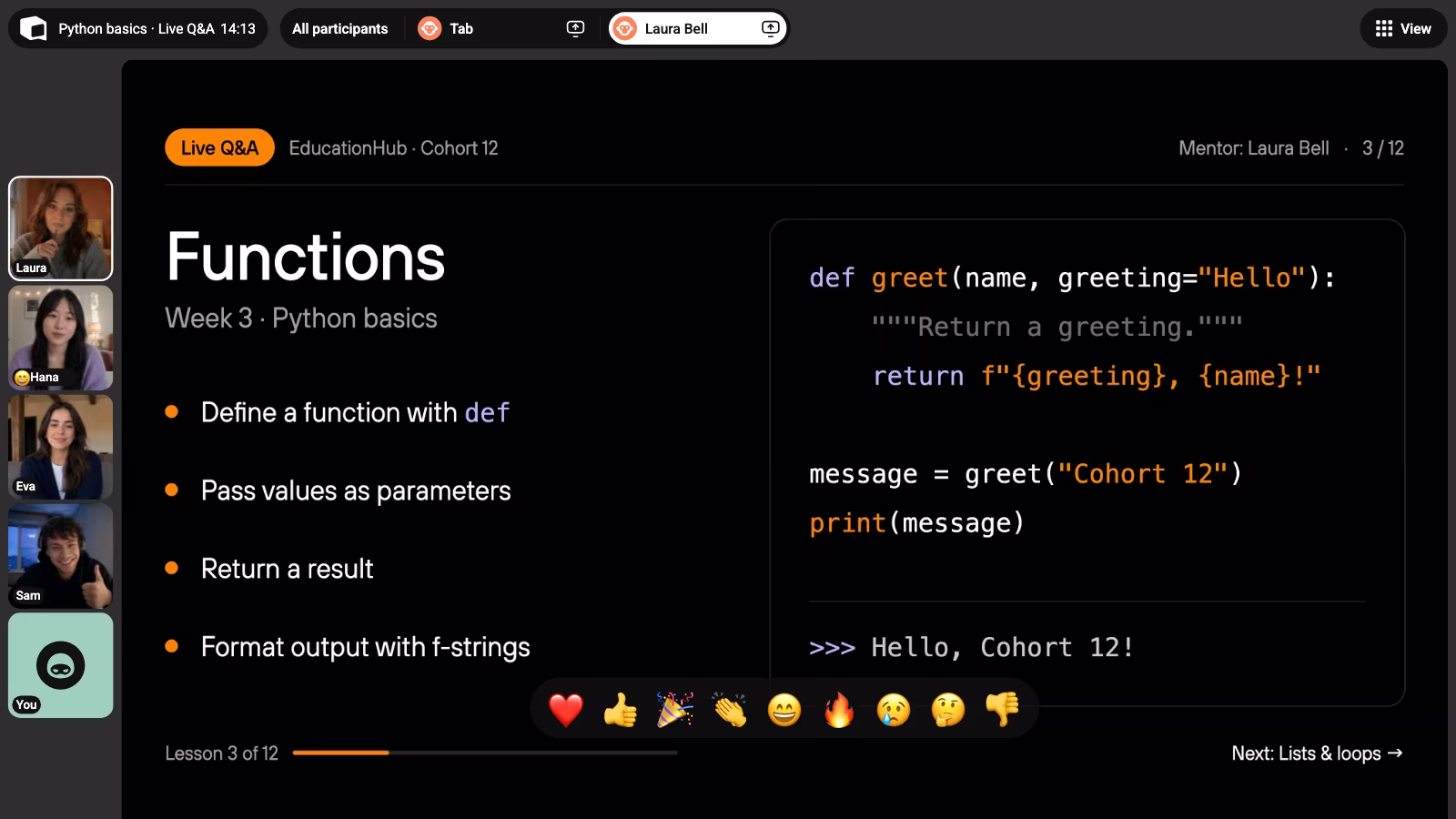Select Laura's video thumbnail
The image size is (1456, 819).
(x=61, y=228)
